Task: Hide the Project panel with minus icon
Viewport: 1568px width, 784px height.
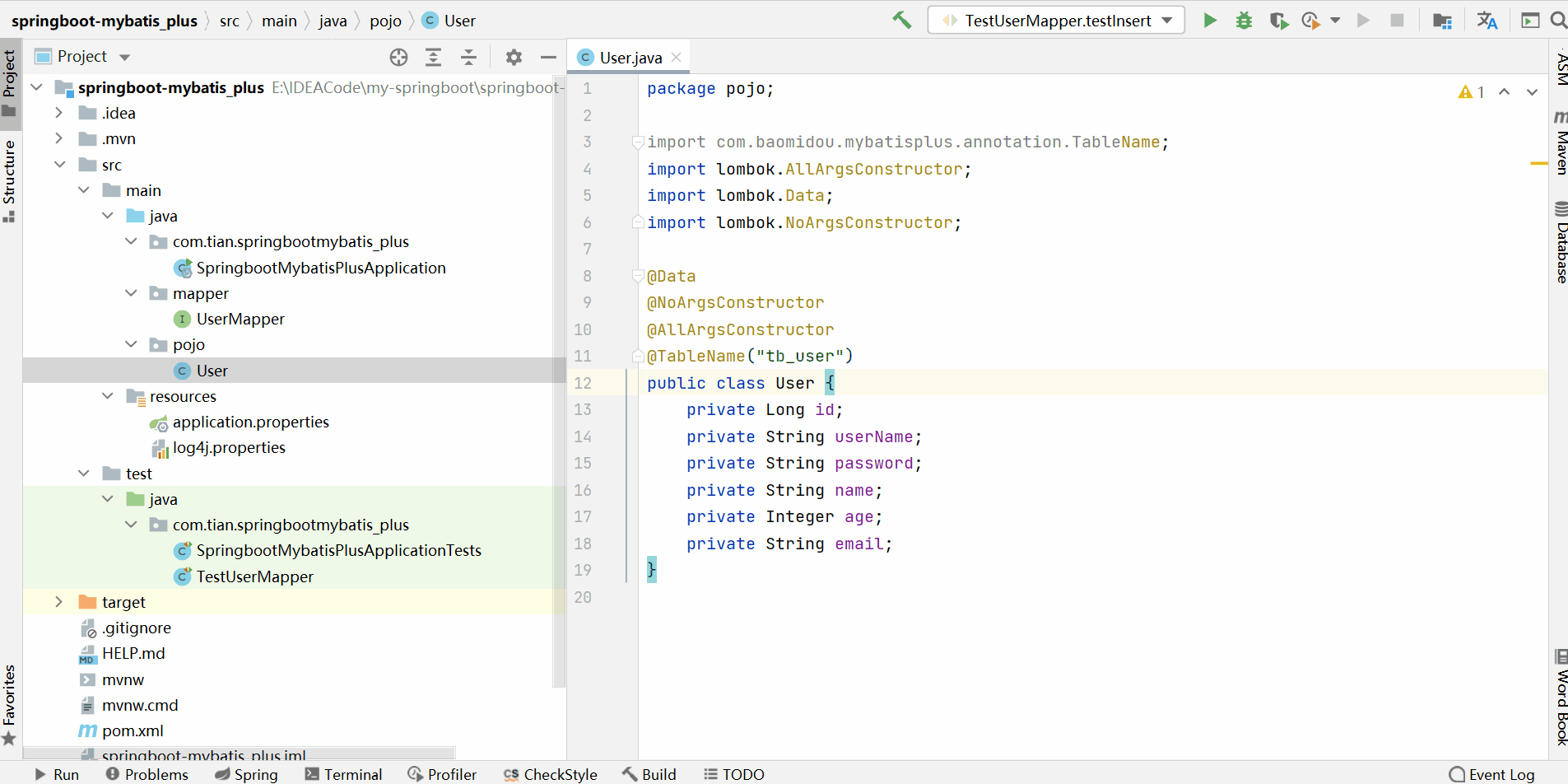Action: pyautogui.click(x=548, y=57)
